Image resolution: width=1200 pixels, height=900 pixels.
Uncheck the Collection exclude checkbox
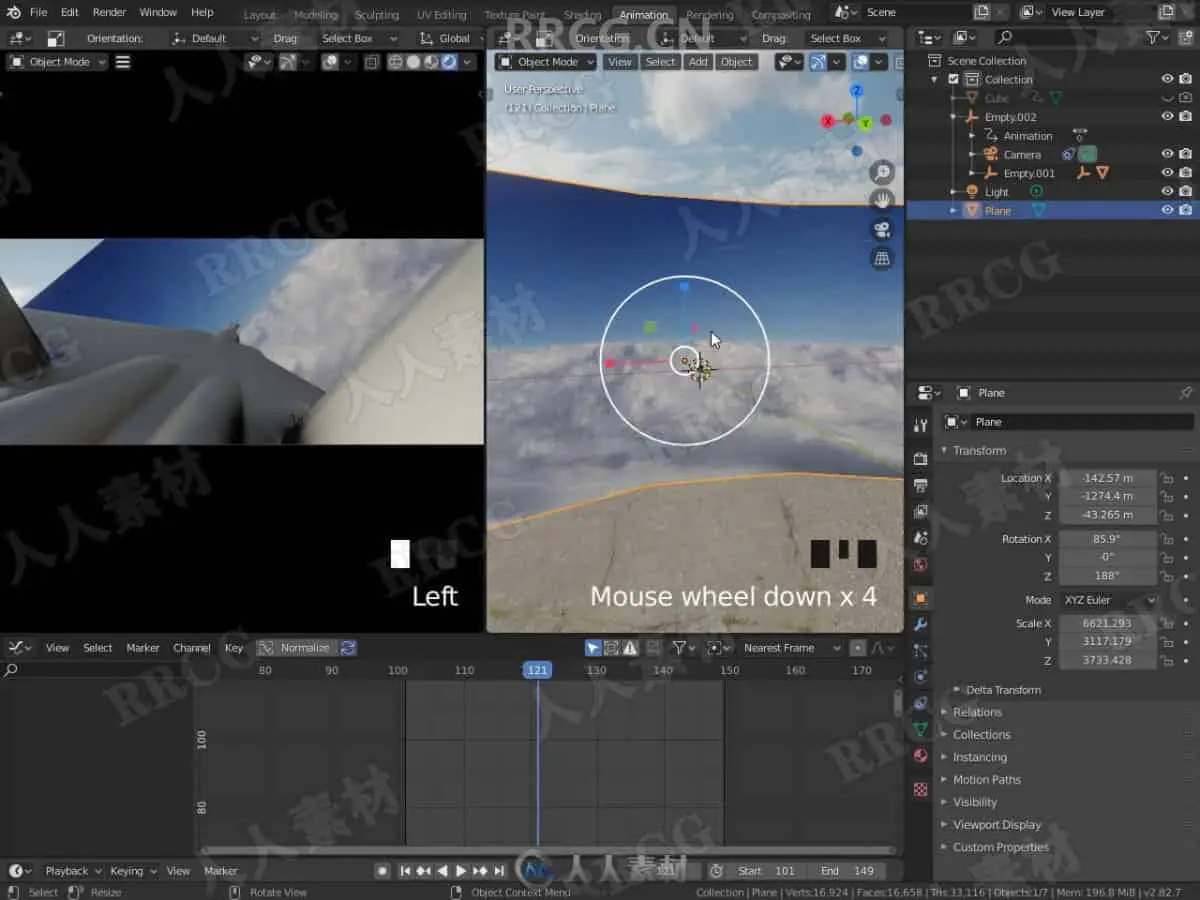click(953, 80)
